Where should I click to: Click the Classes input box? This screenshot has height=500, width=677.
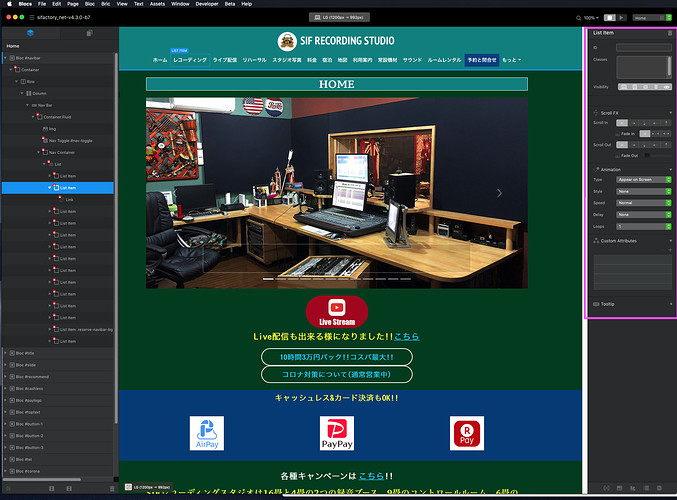pyautogui.click(x=644, y=67)
